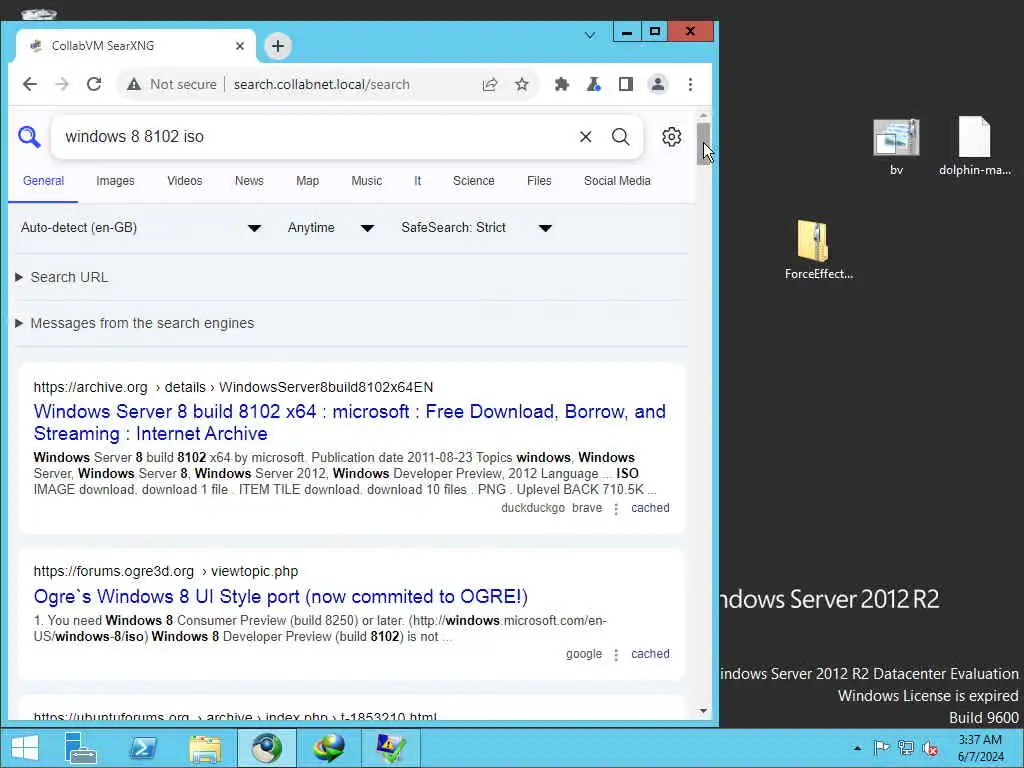Viewport: 1024px width, 768px height.
Task: Open the warning checkmark taskbar app
Action: (391, 748)
